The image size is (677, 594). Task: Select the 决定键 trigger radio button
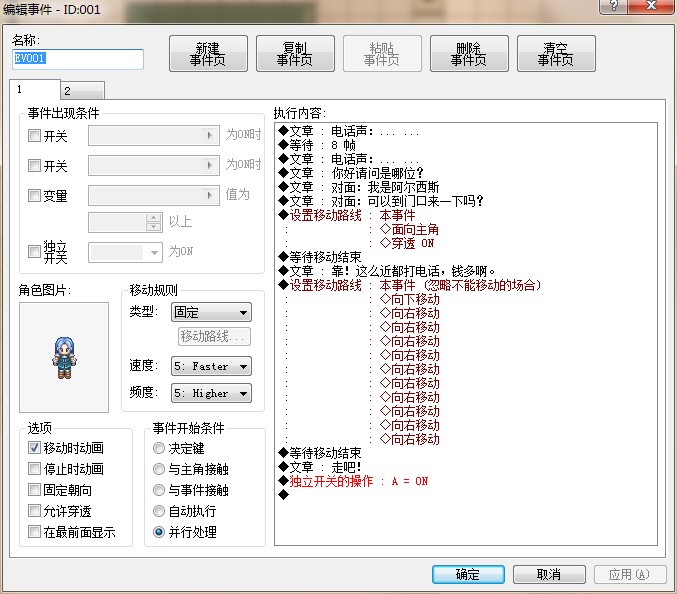(x=159, y=448)
